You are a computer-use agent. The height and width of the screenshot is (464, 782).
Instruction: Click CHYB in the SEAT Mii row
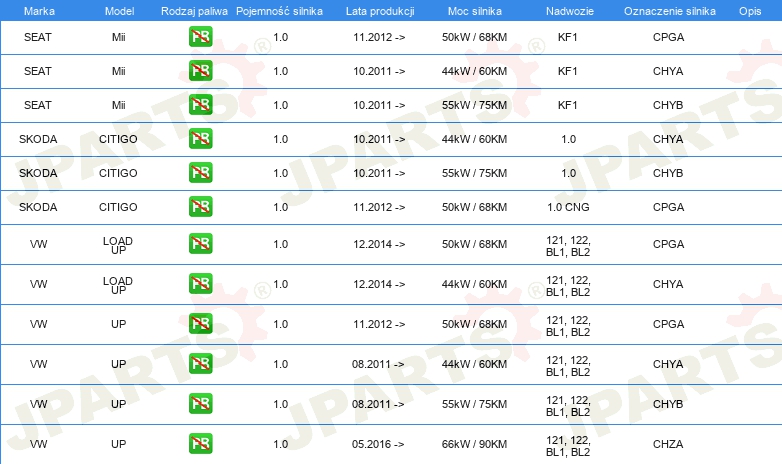668,105
